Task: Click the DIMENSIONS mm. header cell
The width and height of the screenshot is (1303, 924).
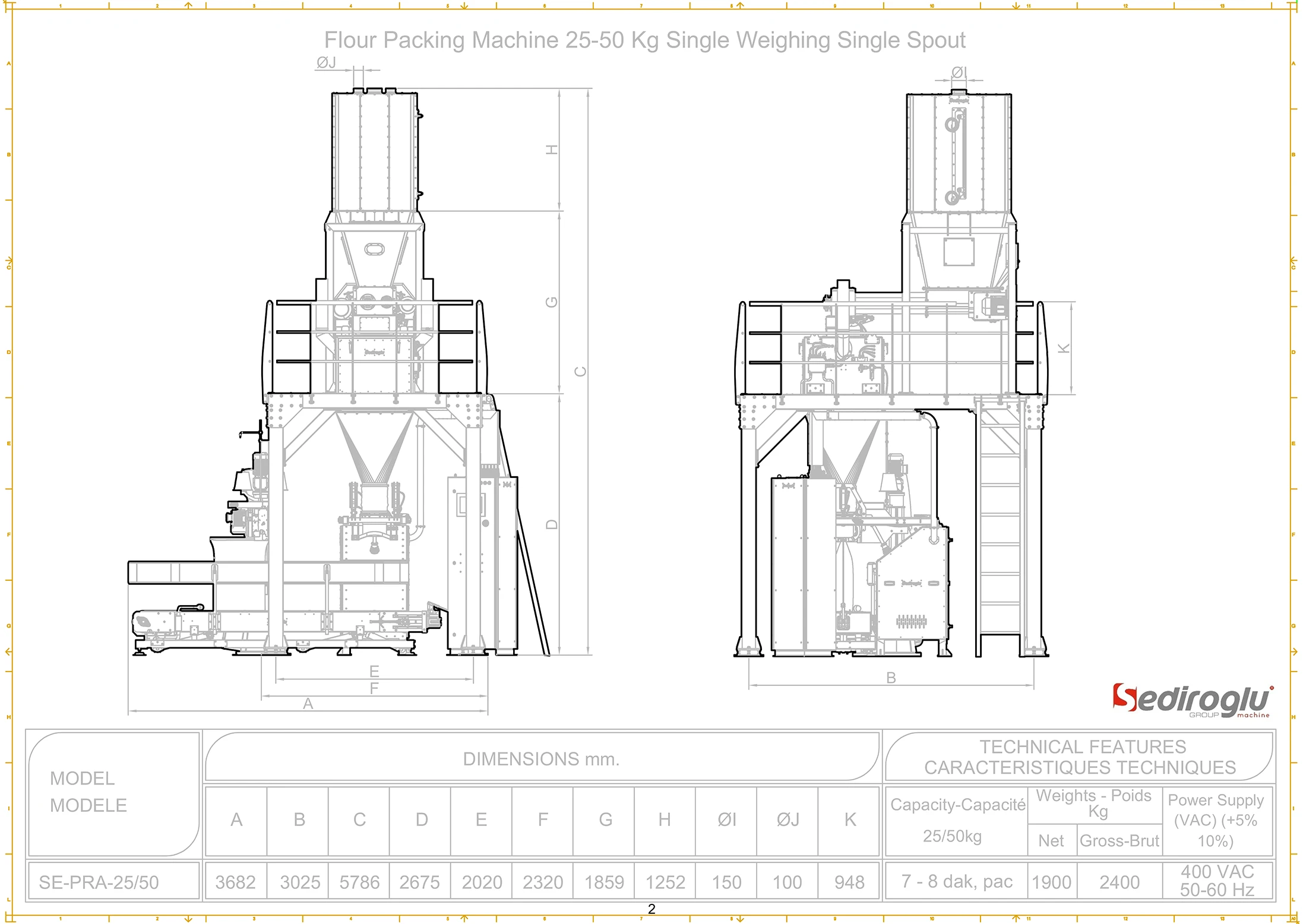Action: 542,759
